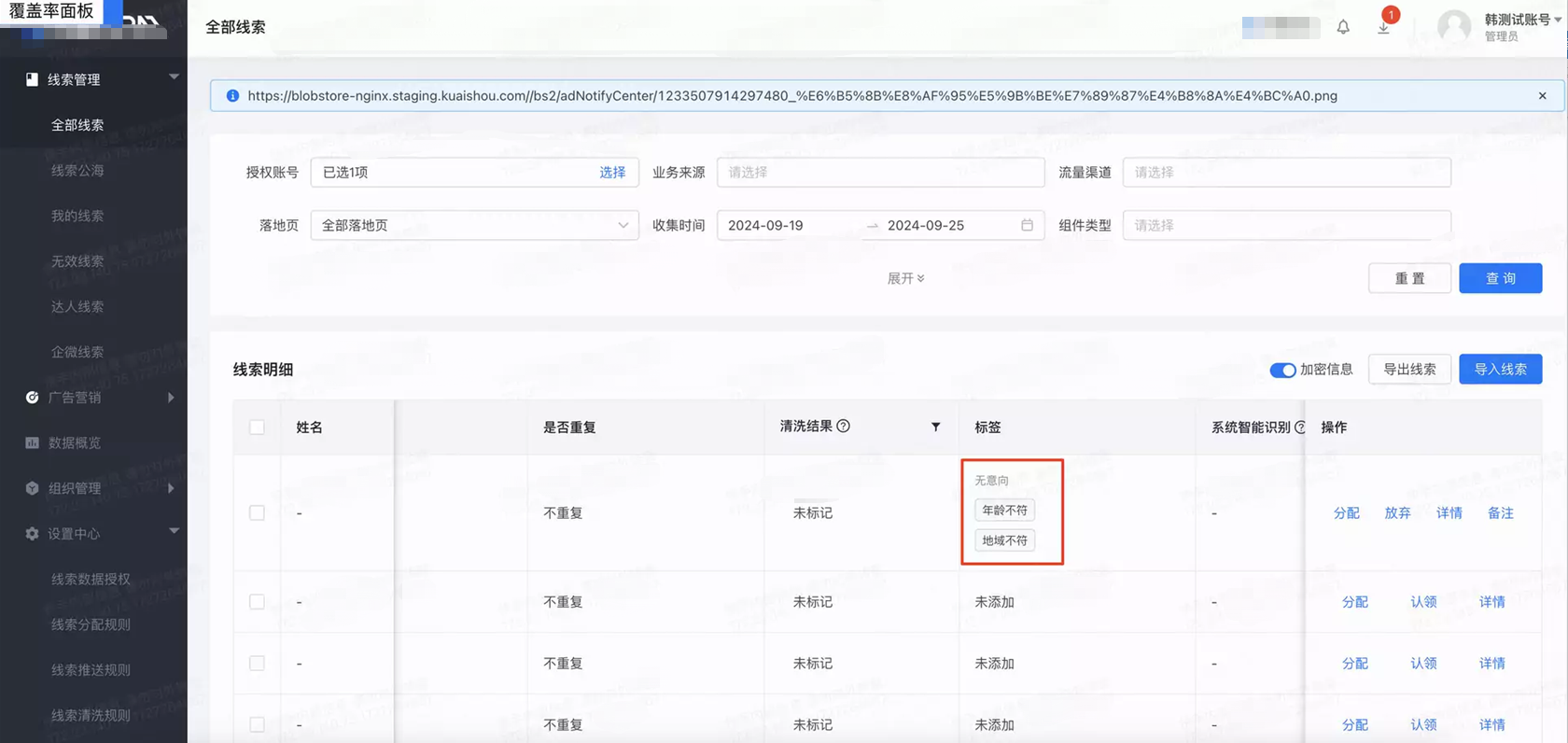
Task: Open the 清洗结果 column filter icon
Action: tap(935, 427)
